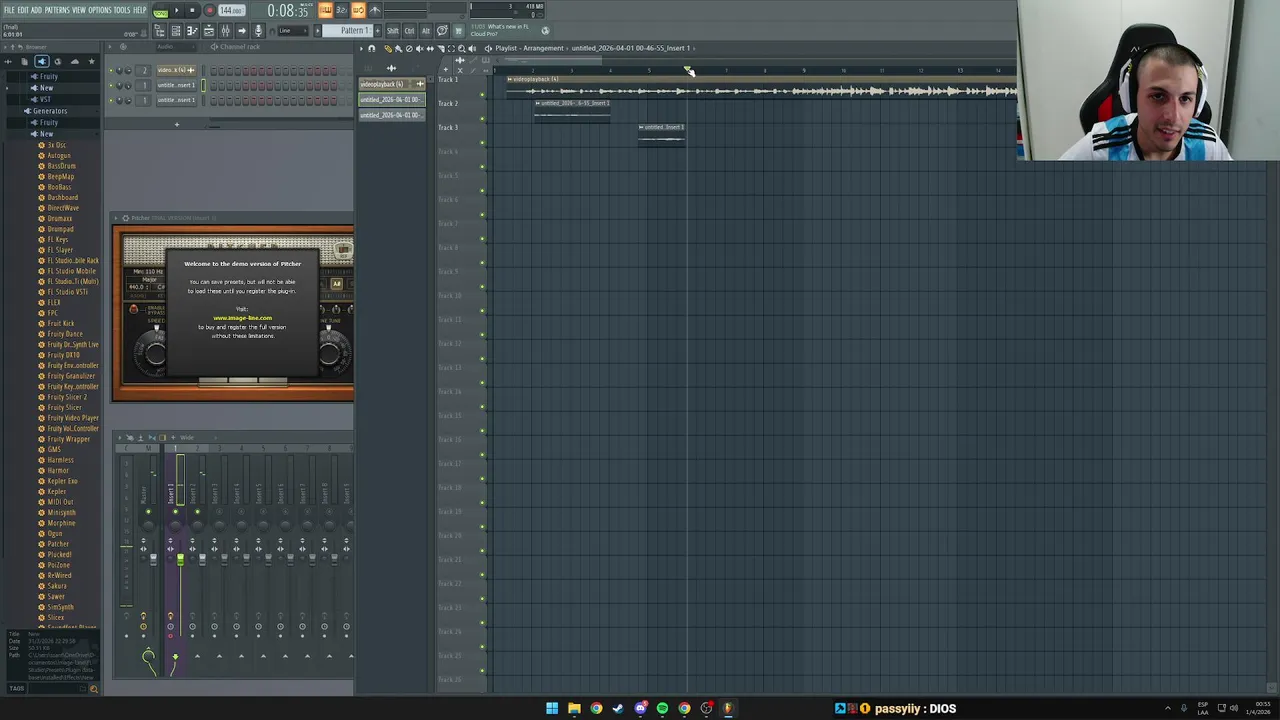This screenshot has width=1280, height=720.
Task: Select the video playback channel button
Action: point(176,70)
